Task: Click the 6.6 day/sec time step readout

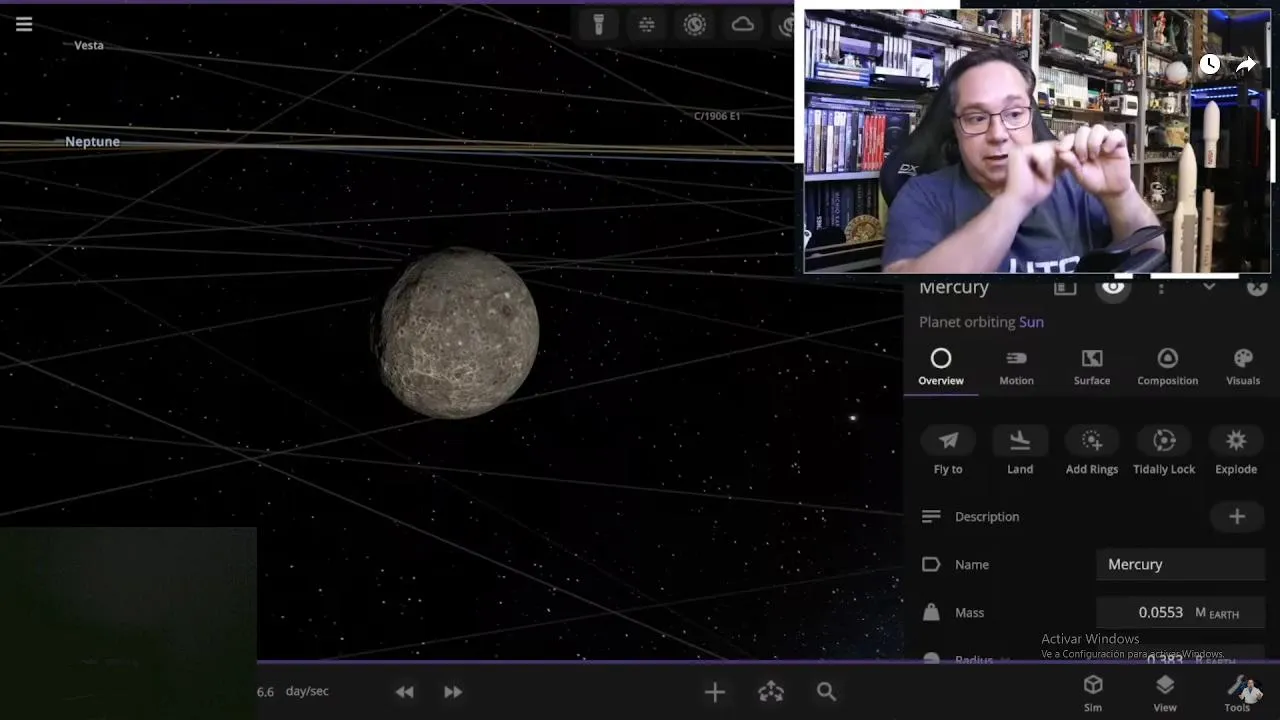Action: pos(292,691)
